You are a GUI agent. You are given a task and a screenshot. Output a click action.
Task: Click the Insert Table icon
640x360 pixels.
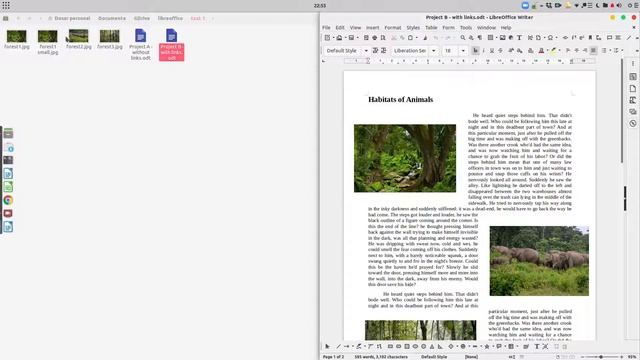click(490, 38)
